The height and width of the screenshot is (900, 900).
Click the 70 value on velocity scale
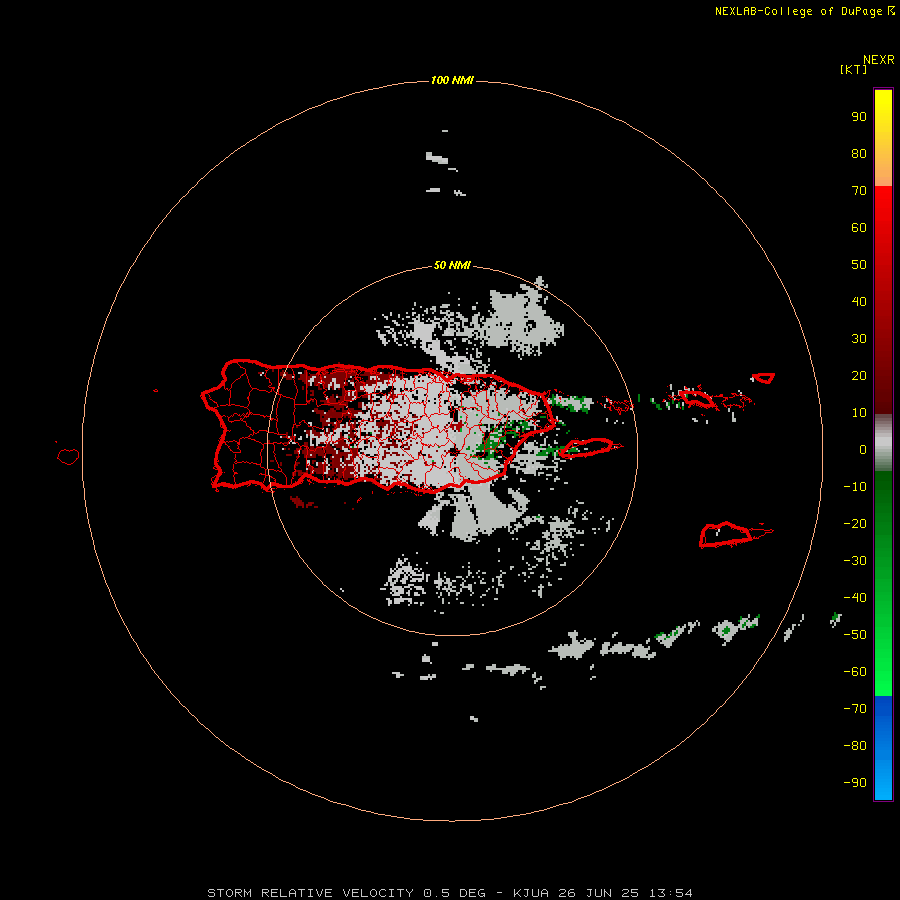point(859,191)
